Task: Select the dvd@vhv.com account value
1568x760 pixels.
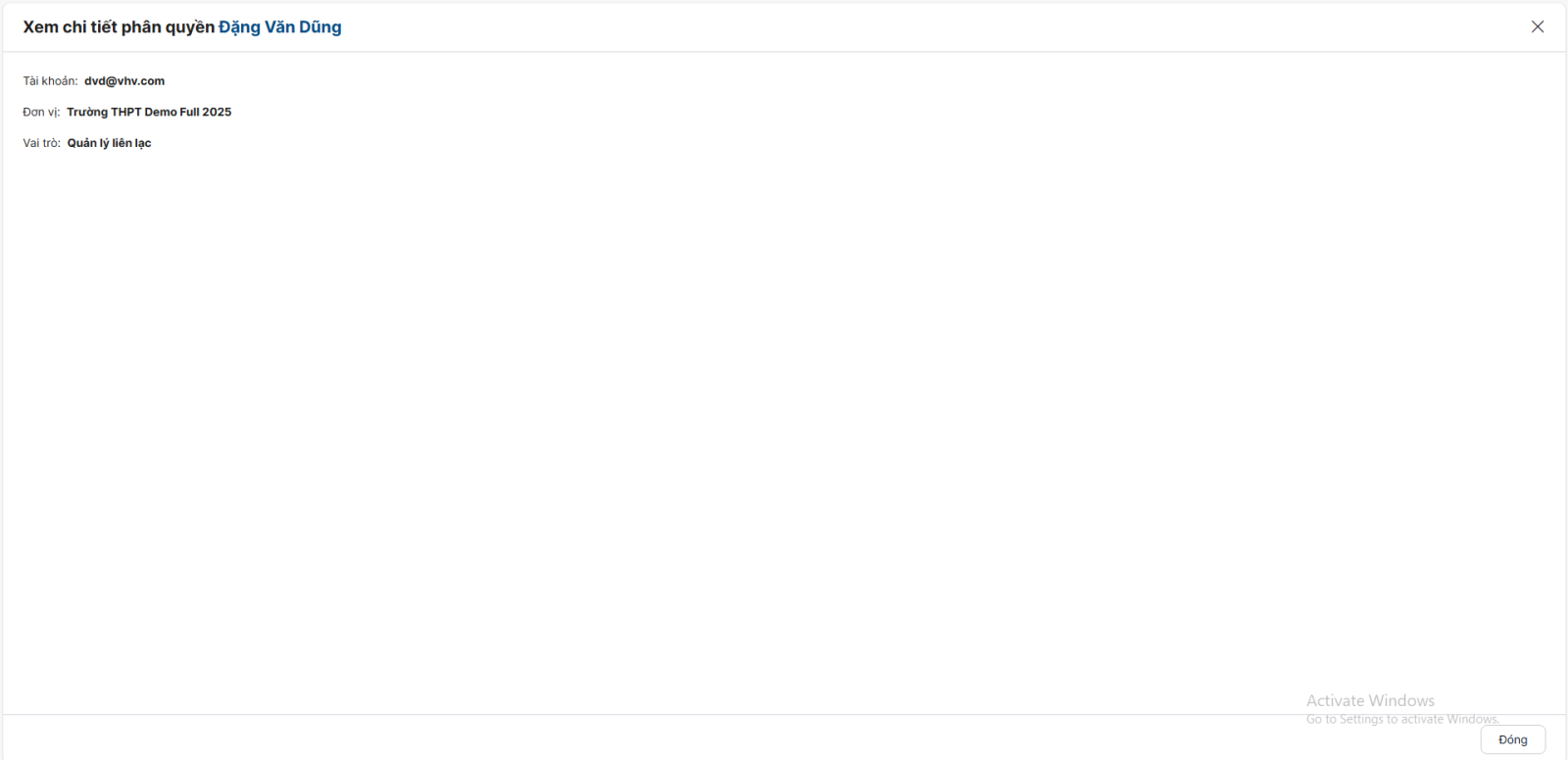Action: click(x=124, y=81)
